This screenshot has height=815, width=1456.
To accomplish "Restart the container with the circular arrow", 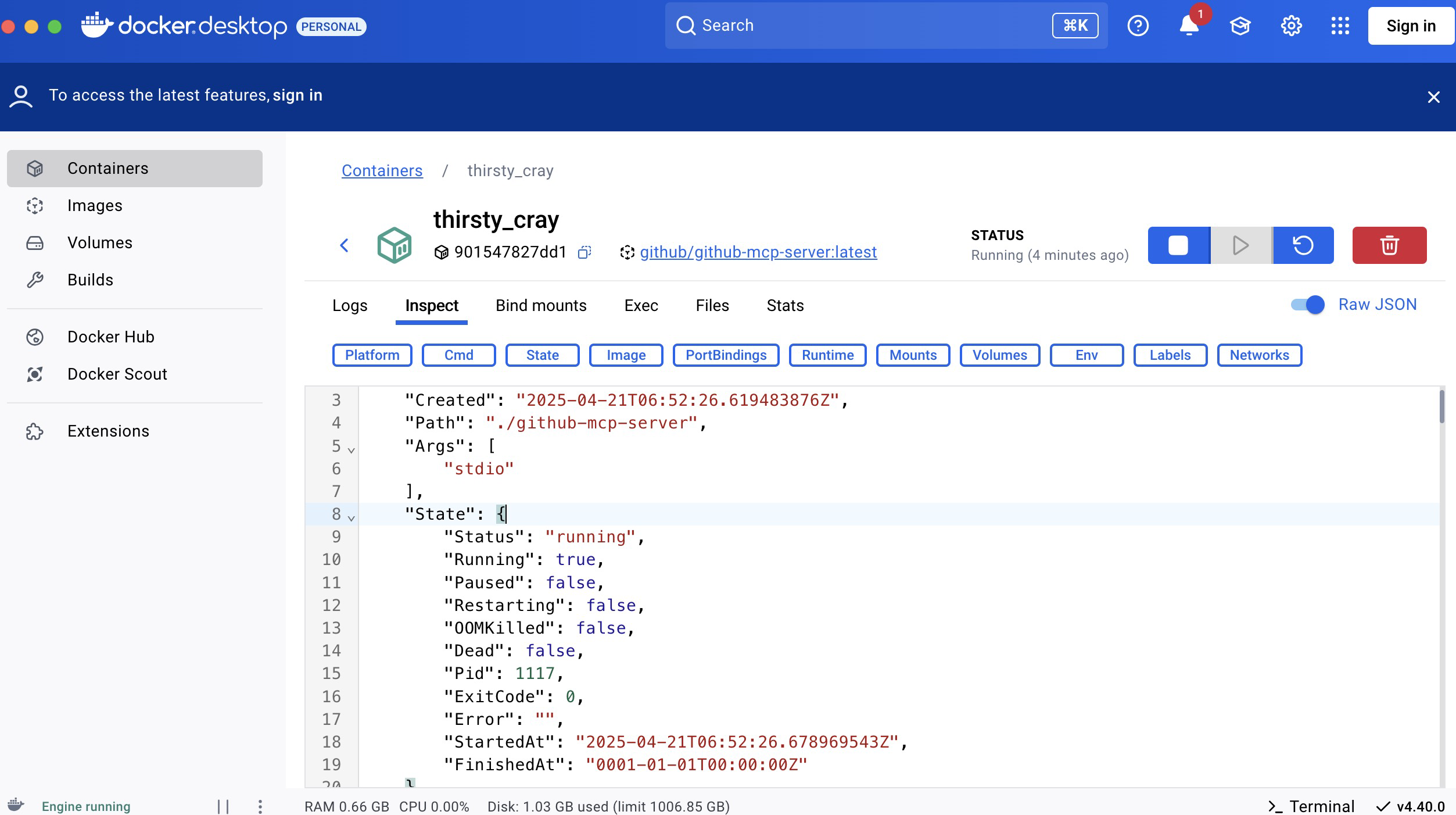I will tap(1303, 245).
